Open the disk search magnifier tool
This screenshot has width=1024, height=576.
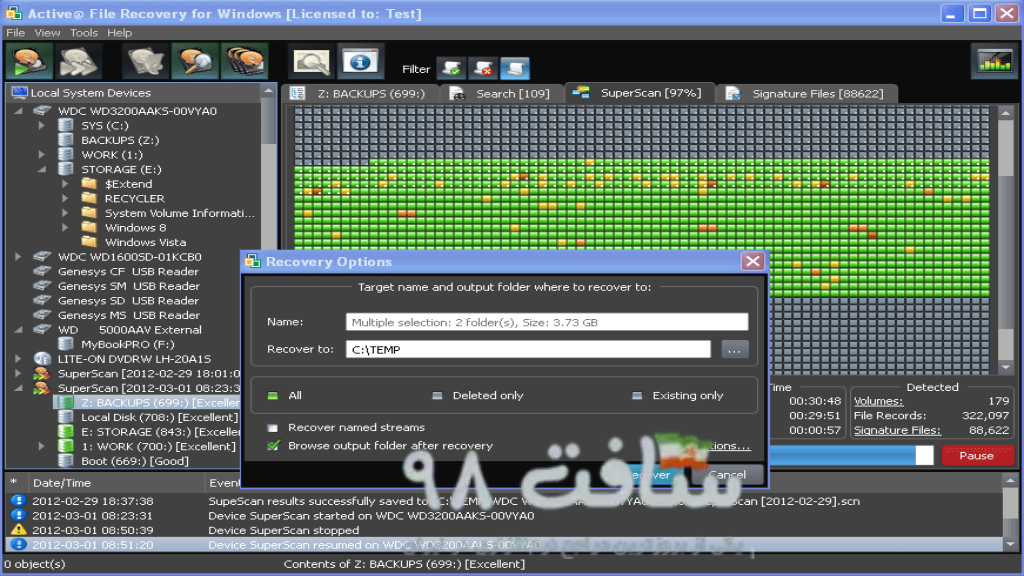tap(195, 62)
